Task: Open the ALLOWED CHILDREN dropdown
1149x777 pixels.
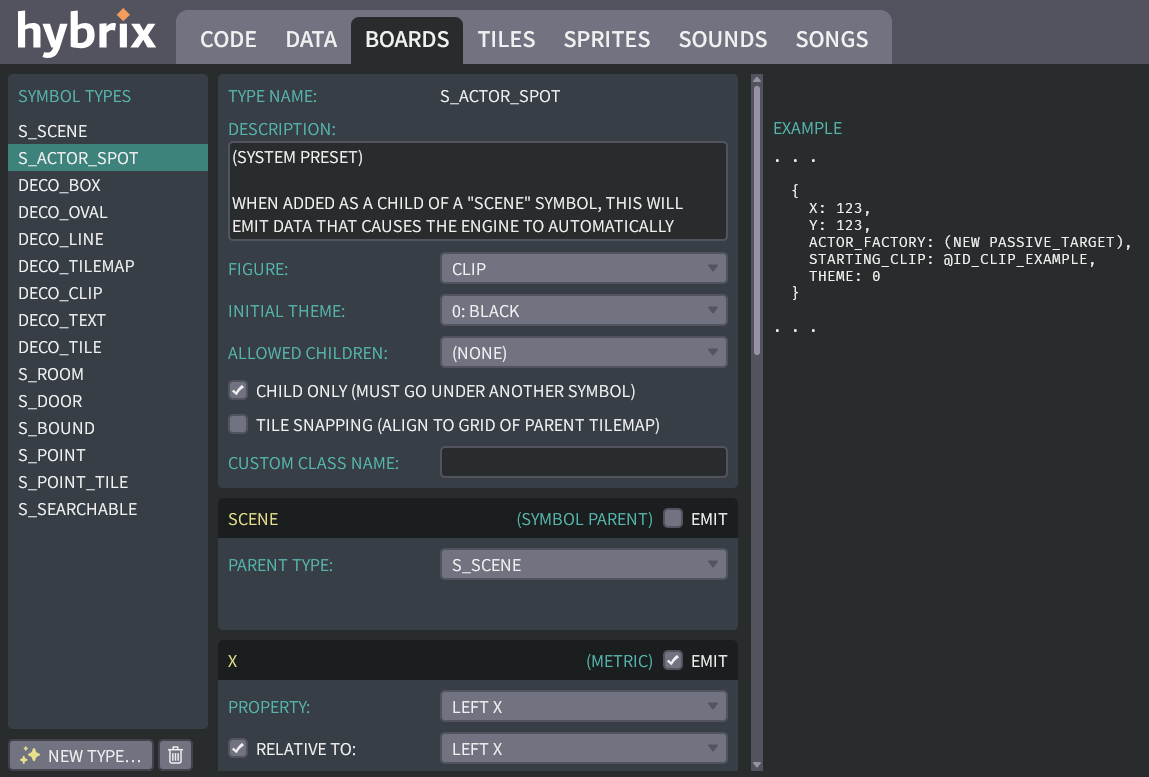Action: 583,352
